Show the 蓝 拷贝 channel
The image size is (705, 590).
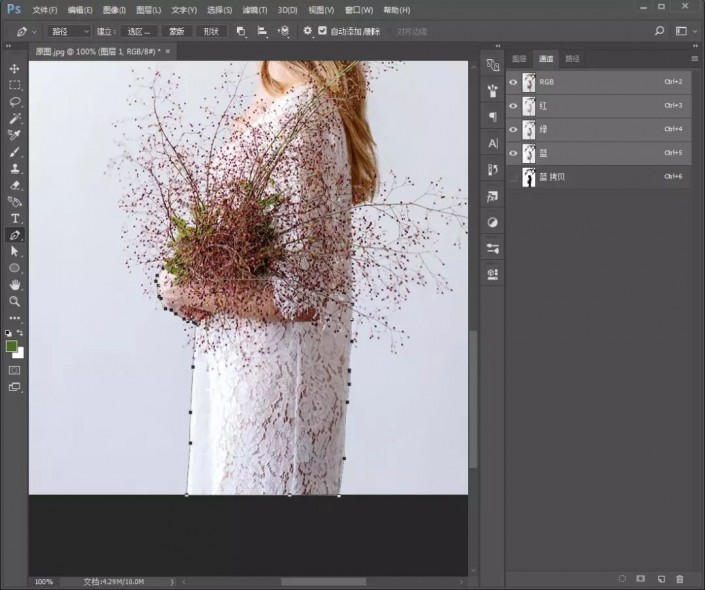[514, 177]
